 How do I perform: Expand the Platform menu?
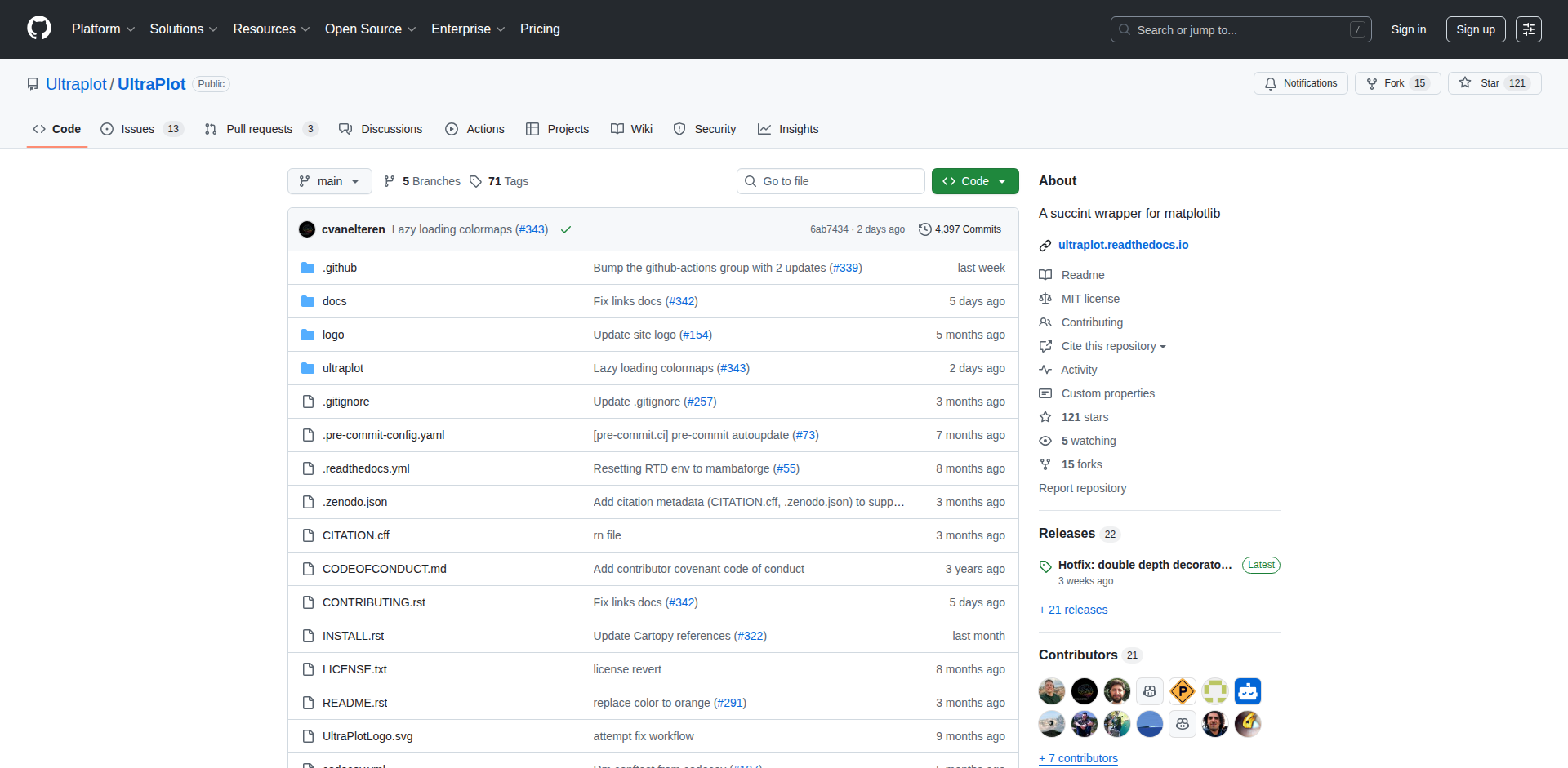[x=103, y=29]
